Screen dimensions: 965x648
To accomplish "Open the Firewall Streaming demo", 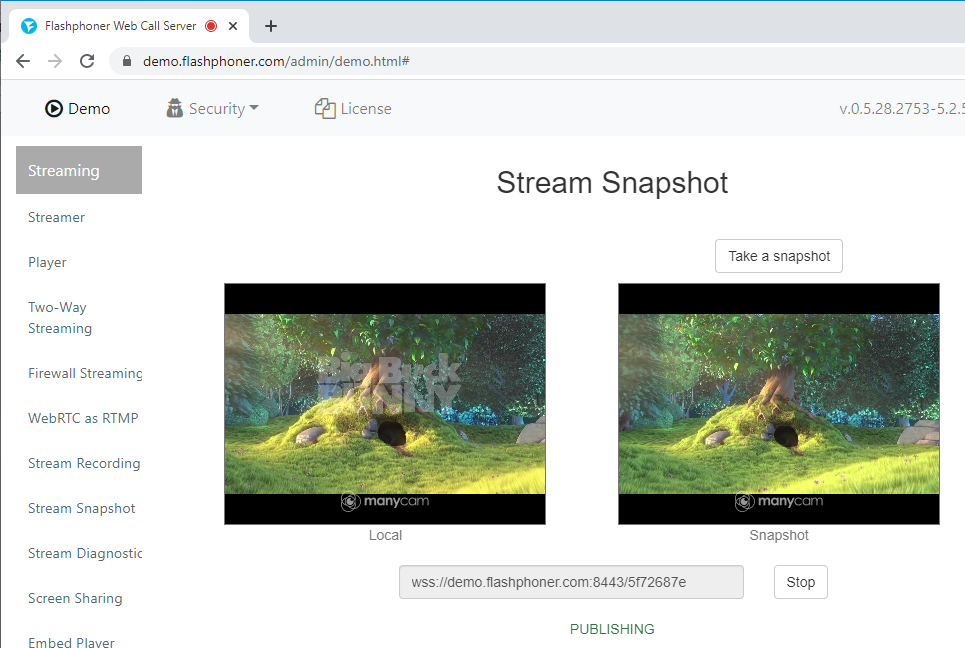I will (x=85, y=373).
